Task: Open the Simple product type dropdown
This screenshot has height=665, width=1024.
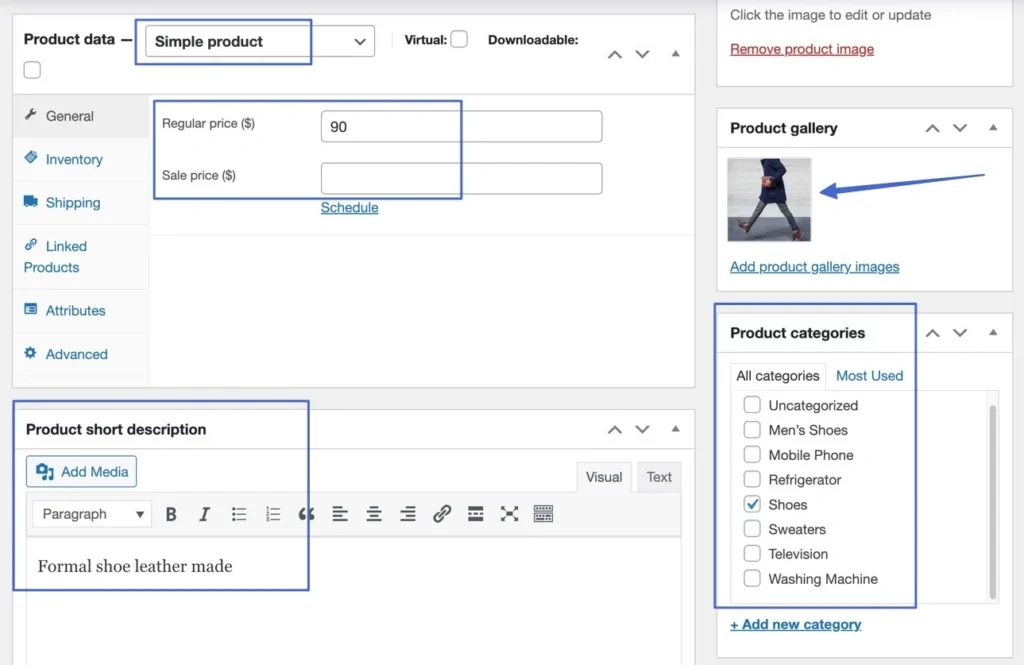Action: coord(260,41)
